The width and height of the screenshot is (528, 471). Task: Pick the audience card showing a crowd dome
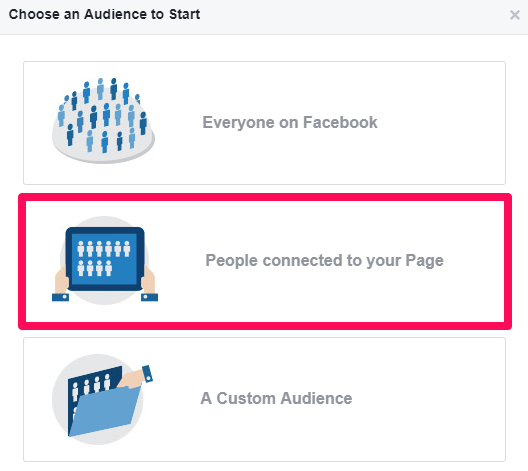264,123
